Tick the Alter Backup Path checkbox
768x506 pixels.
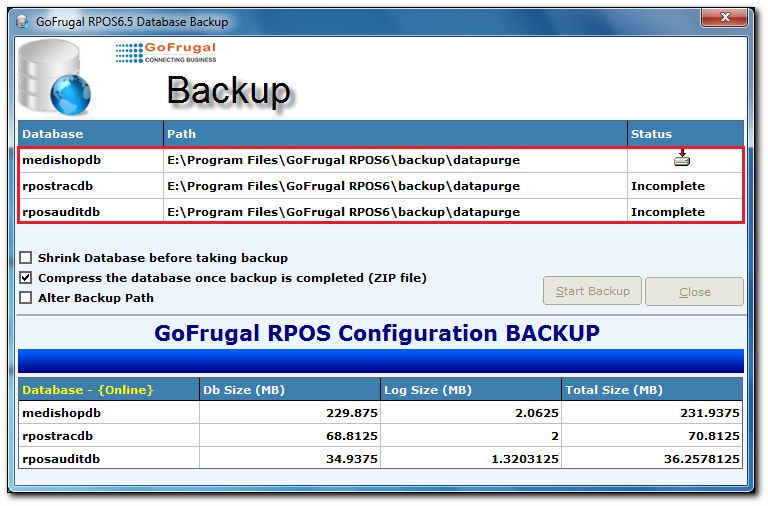tap(25, 298)
